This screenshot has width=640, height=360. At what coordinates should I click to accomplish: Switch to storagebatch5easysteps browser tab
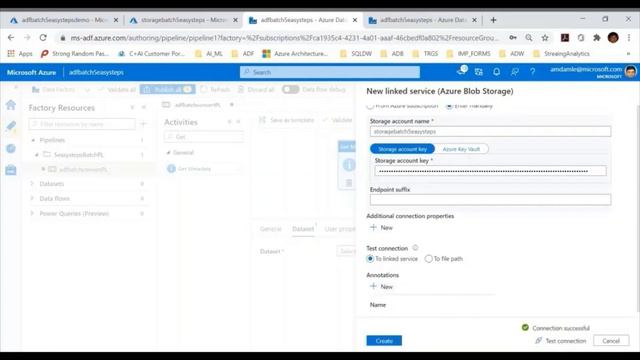pos(183,20)
